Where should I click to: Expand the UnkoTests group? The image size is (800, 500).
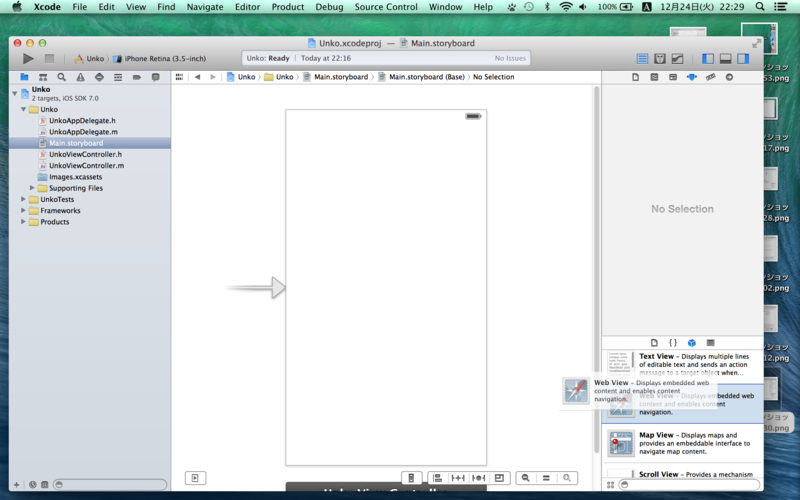[23, 199]
